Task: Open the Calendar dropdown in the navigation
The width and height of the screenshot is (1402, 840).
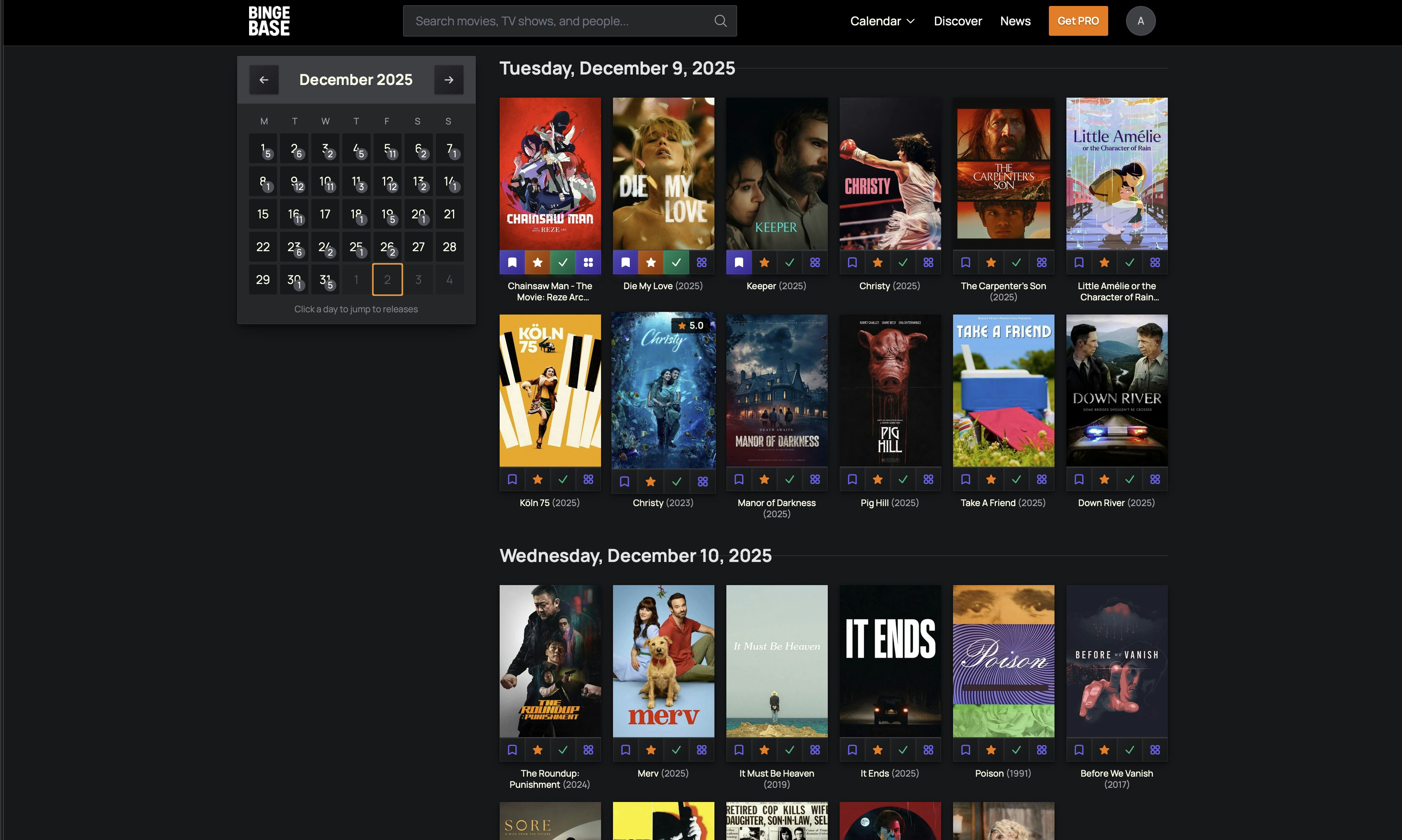Action: click(x=881, y=21)
